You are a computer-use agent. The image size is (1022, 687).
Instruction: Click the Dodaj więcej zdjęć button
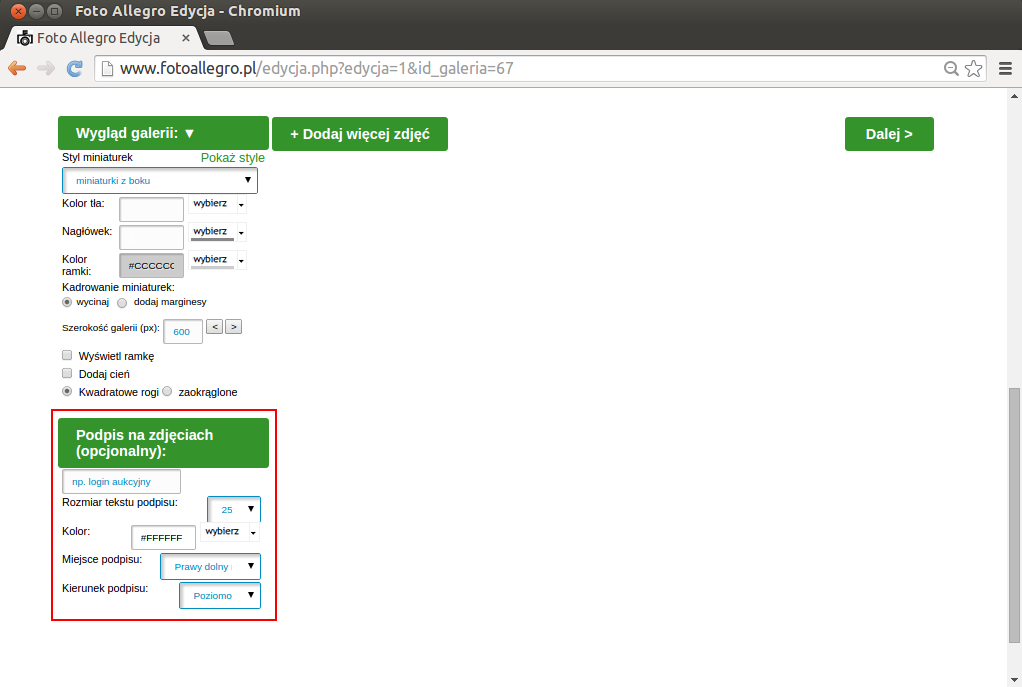pos(360,134)
